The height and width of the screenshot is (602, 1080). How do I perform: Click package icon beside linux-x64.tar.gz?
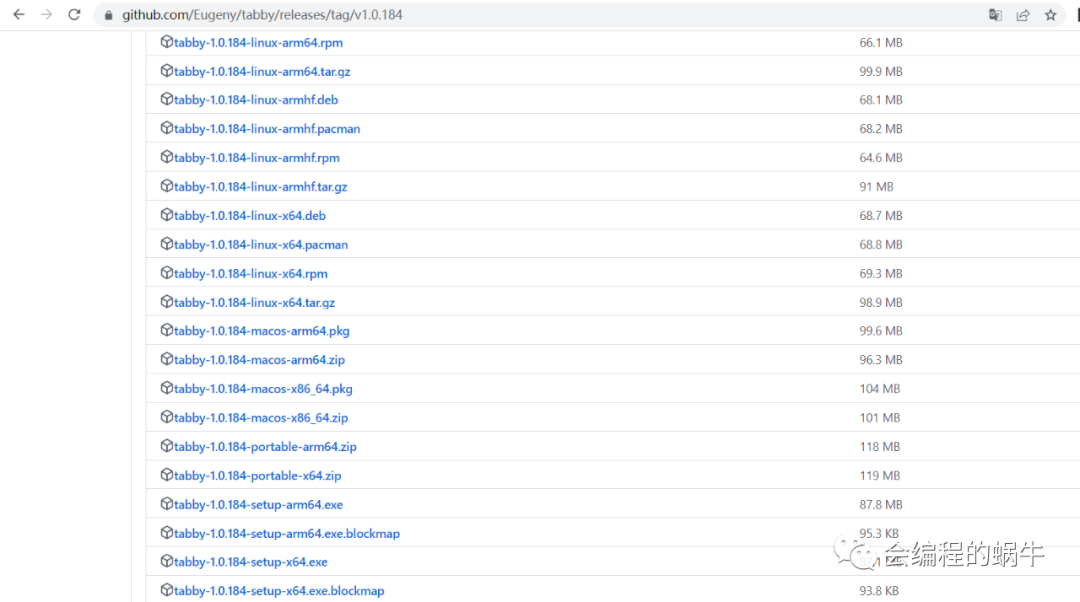(166, 302)
